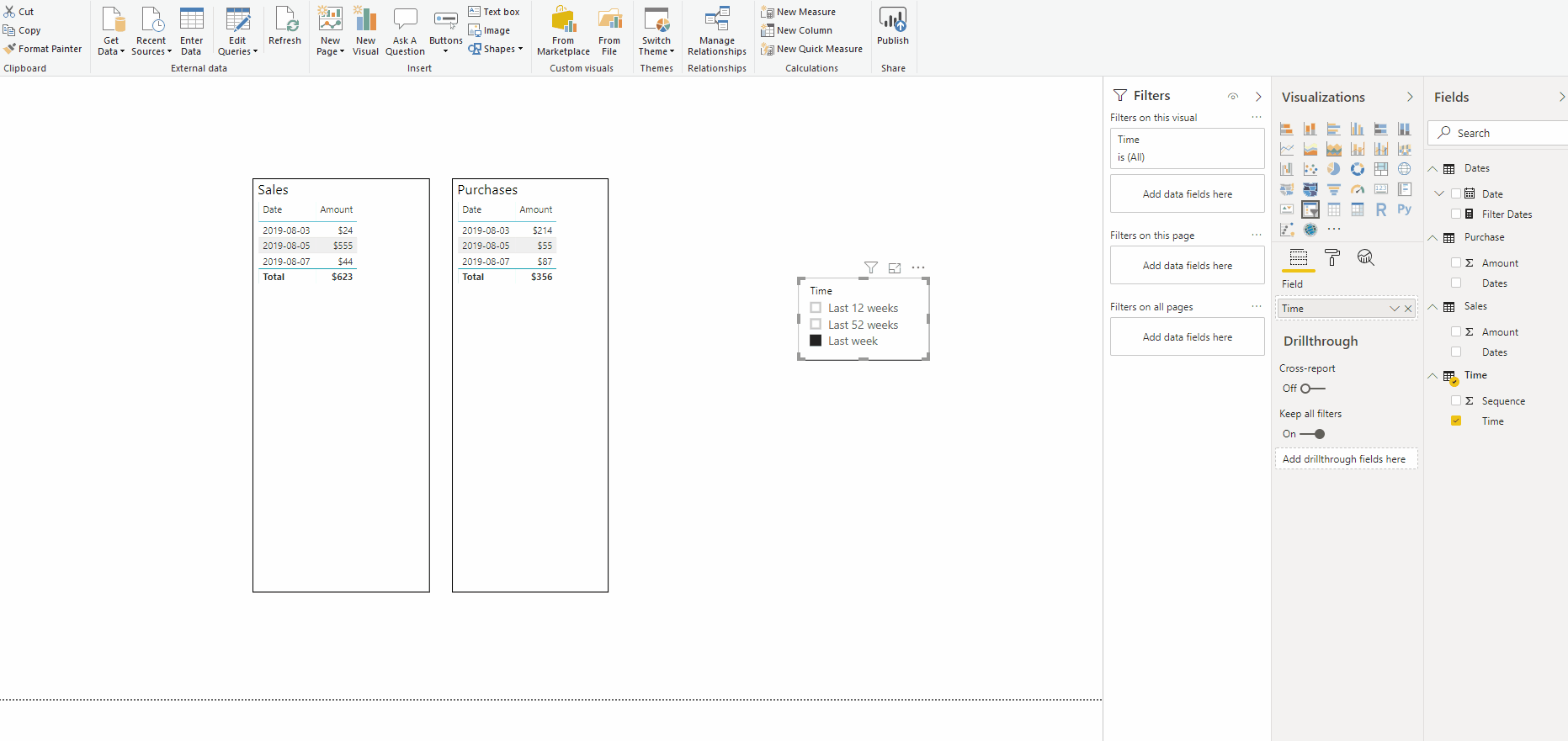Choose the Pie chart visualization
The height and width of the screenshot is (741, 1568).
point(1334,169)
